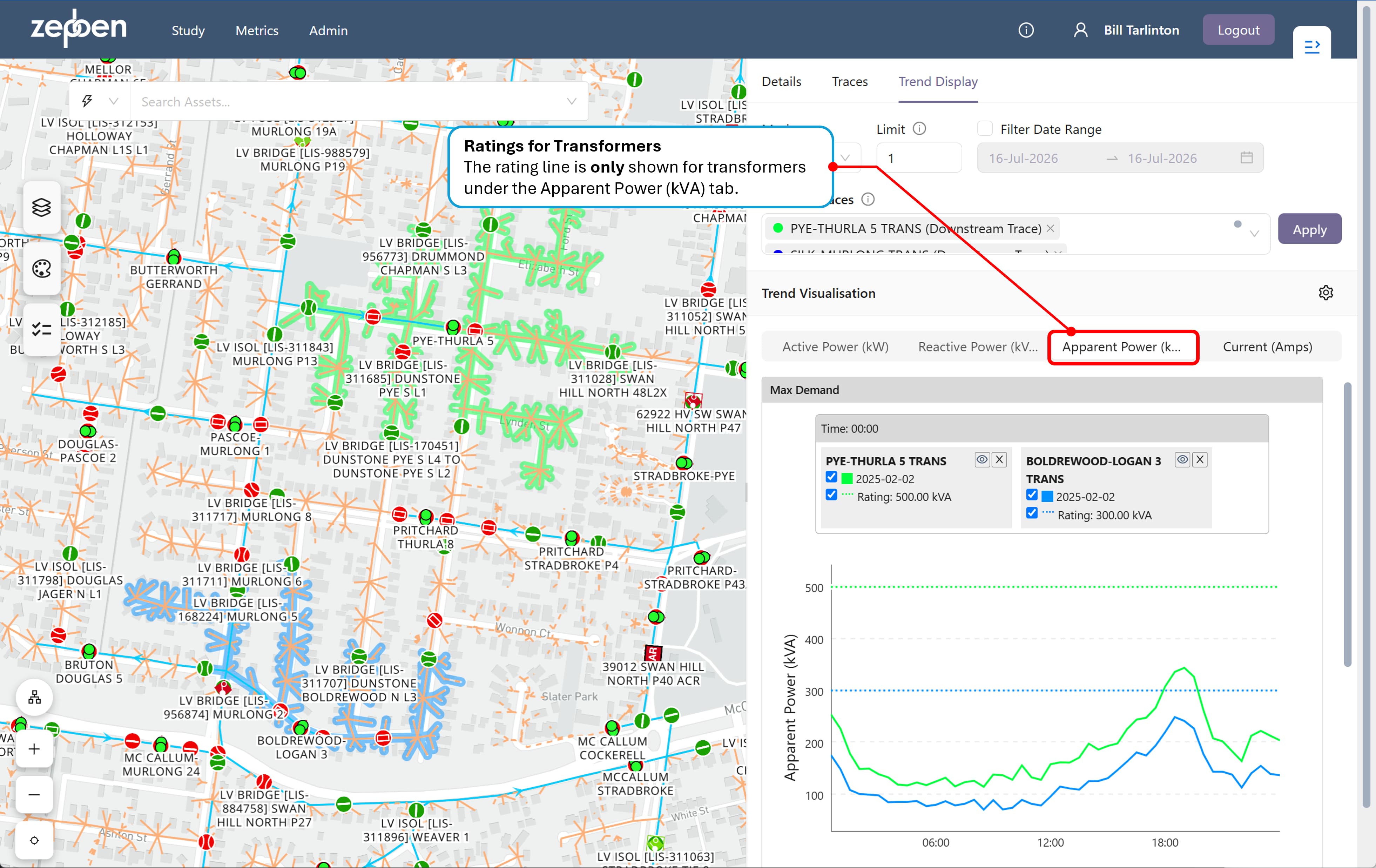Viewport: 1376px width, 868px height.
Task: Remove BOLDREWOOD-LOGAN 3 TRANS from the legend
Action: point(1200,459)
